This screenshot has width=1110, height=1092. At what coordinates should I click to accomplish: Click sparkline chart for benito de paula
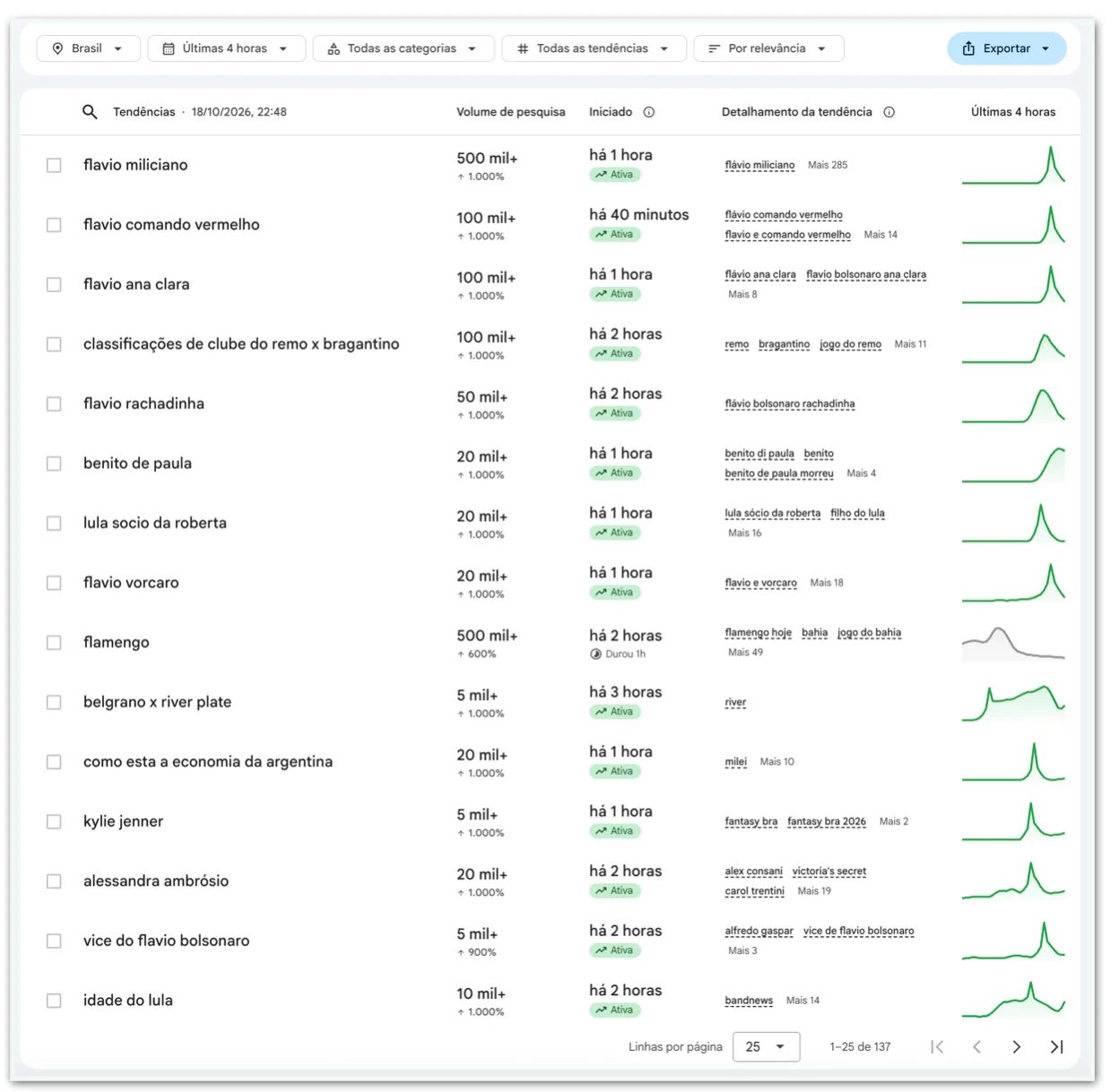pos(1013,464)
